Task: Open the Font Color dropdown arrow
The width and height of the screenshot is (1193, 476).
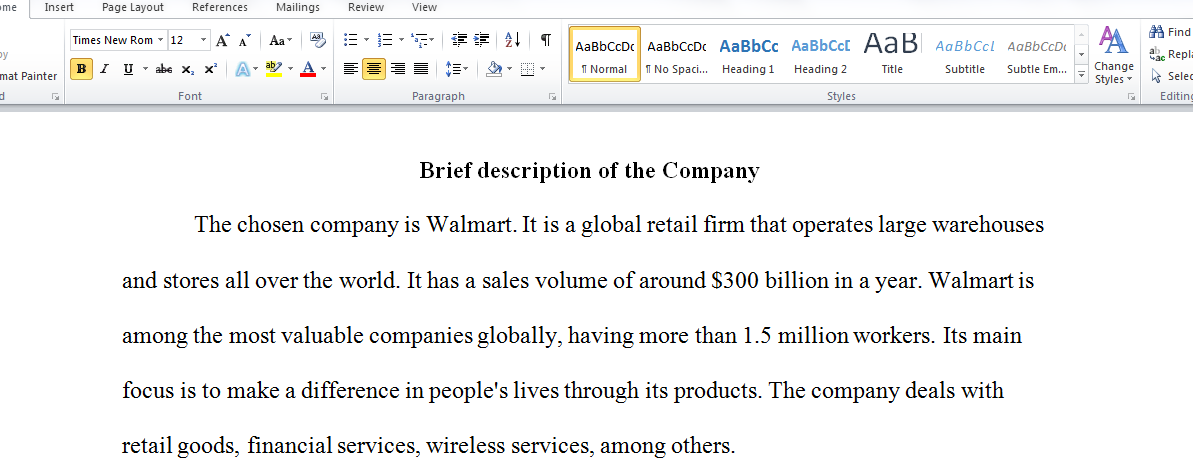Action: click(323, 69)
